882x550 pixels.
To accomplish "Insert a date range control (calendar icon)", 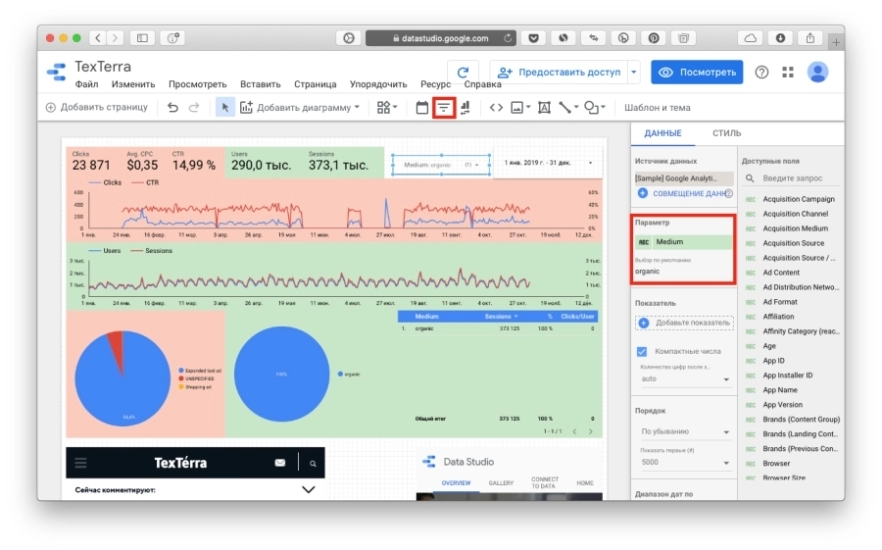I will (422, 107).
